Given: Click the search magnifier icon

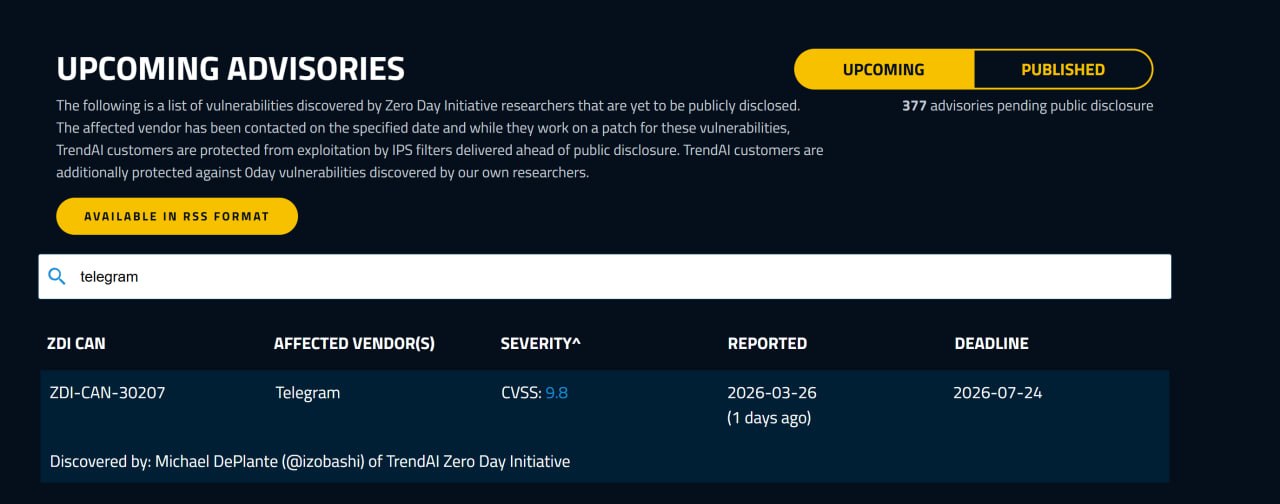Looking at the screenshot, I should coord(57,277).
